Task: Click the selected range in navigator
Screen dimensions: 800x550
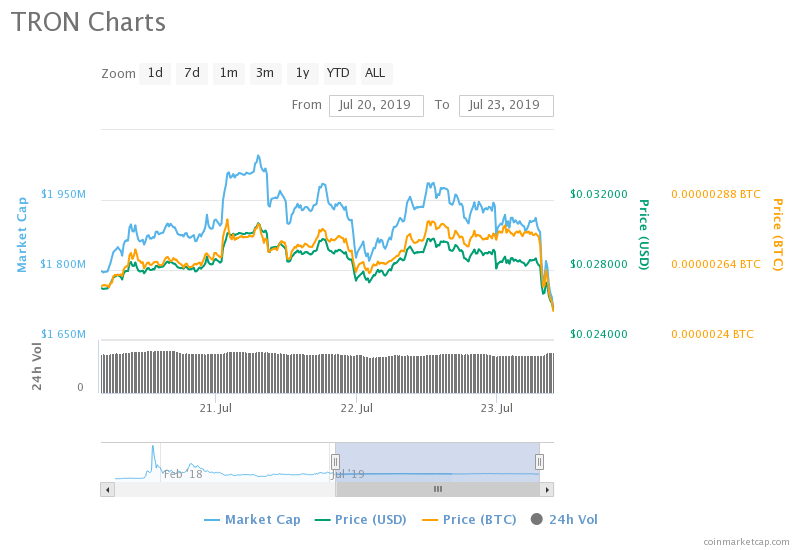Action: tap(437, 462)
